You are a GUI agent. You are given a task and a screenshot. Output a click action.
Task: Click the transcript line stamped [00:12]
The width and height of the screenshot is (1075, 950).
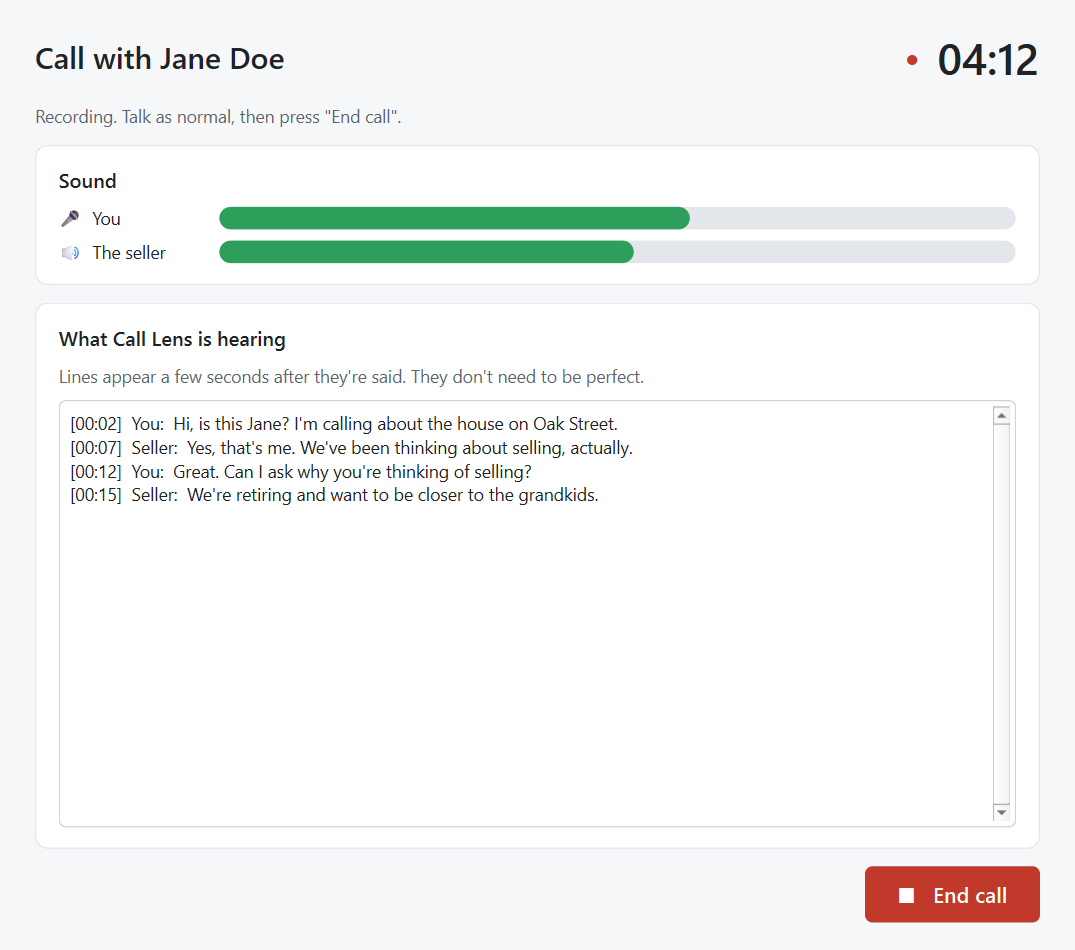(301, 472)
